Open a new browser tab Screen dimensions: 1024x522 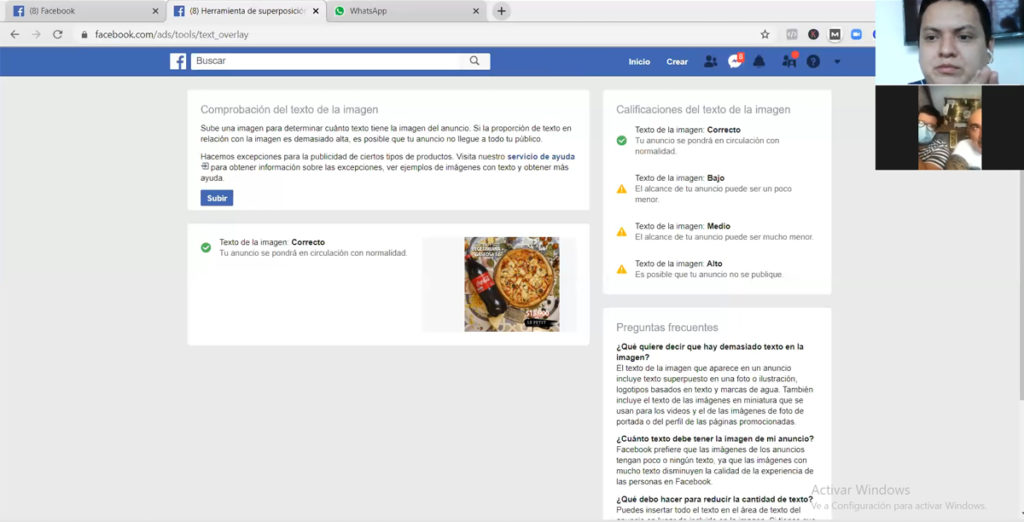coord(501,11)
